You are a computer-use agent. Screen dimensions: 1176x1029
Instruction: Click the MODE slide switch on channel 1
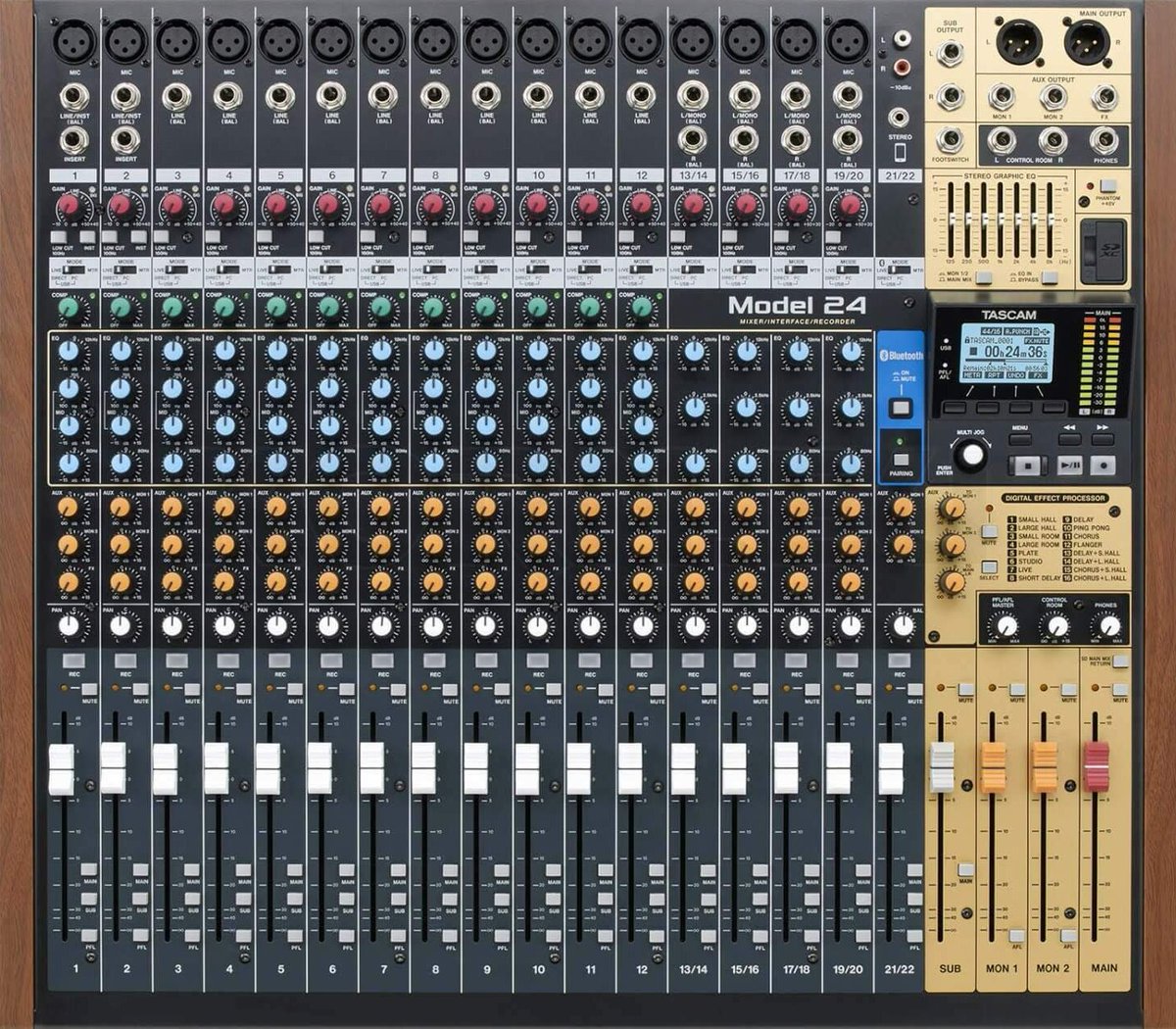click(73, 269)
